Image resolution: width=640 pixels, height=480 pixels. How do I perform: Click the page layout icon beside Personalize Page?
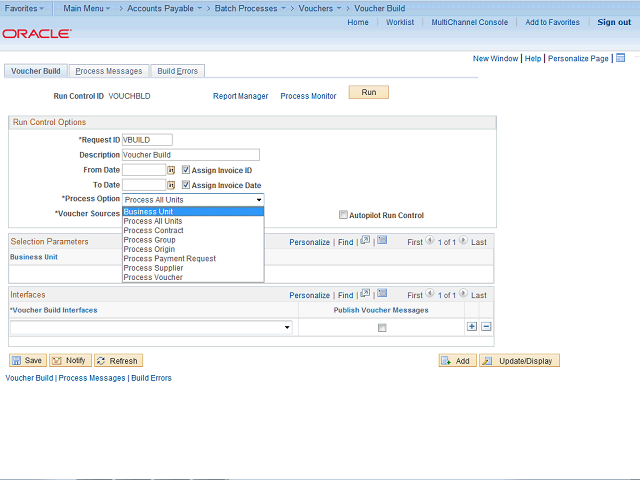click(x=621, y=58)
